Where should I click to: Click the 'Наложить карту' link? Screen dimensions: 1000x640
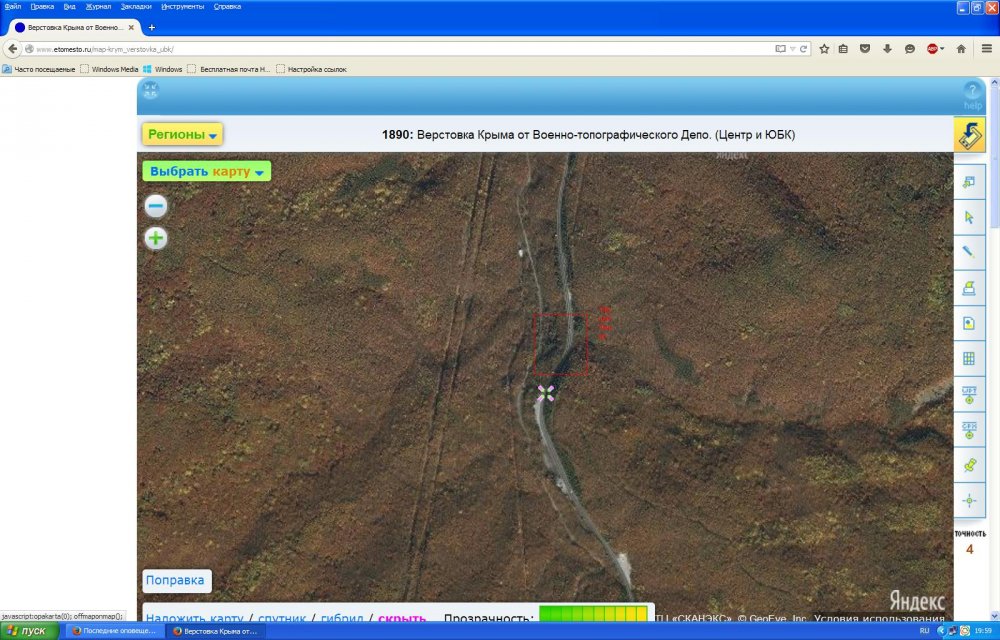[194, 619]
